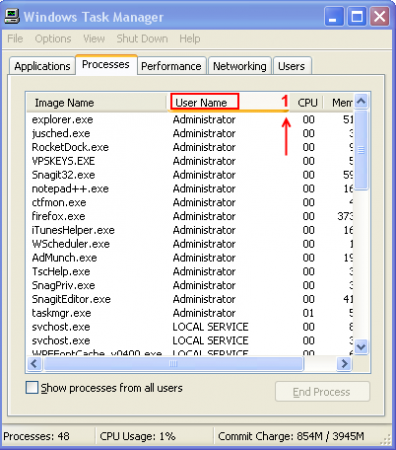
Task: Open the File menu
Action: coord(15,39)
